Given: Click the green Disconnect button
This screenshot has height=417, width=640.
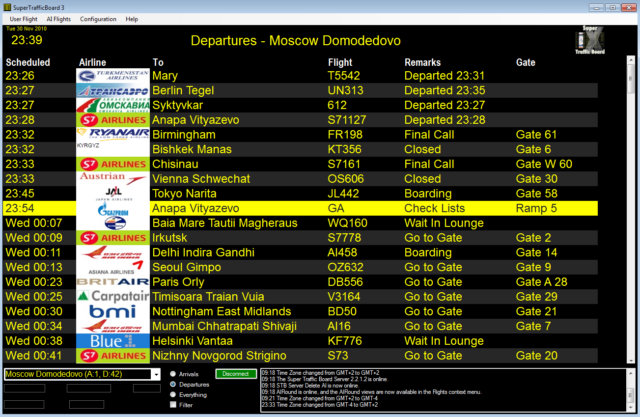Looking at the screenshot, I should (236, 374).
